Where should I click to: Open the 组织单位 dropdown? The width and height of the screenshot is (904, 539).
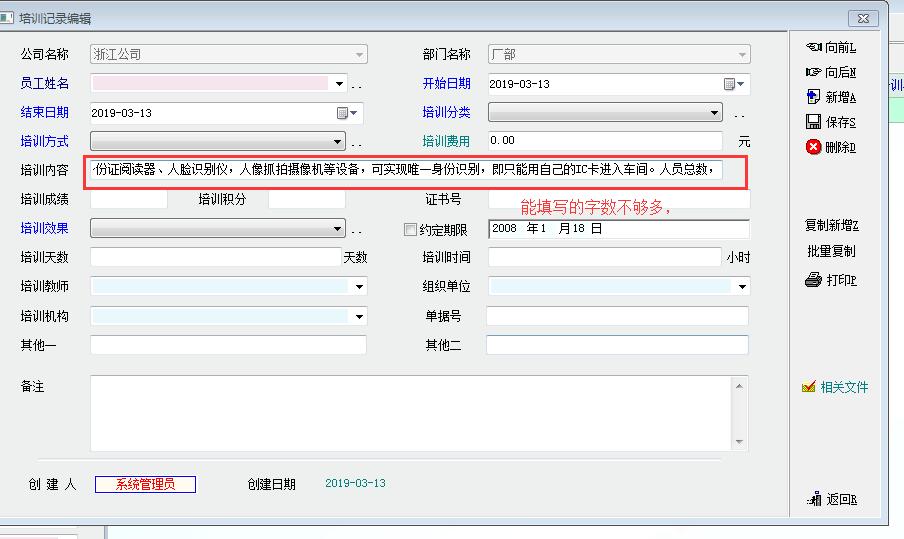742,287
